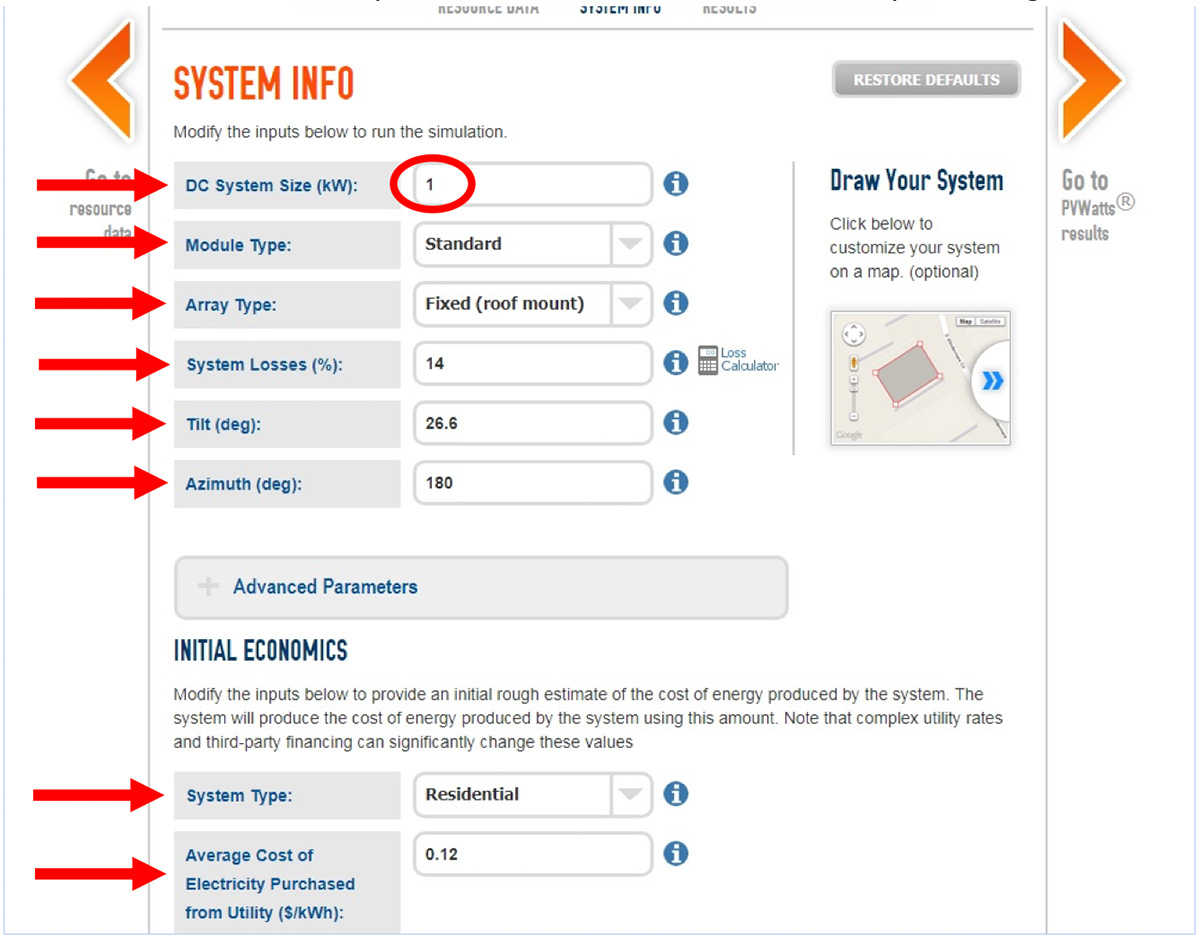
Task: Click the DC System Size input field
Action: (x=532, y=185)
